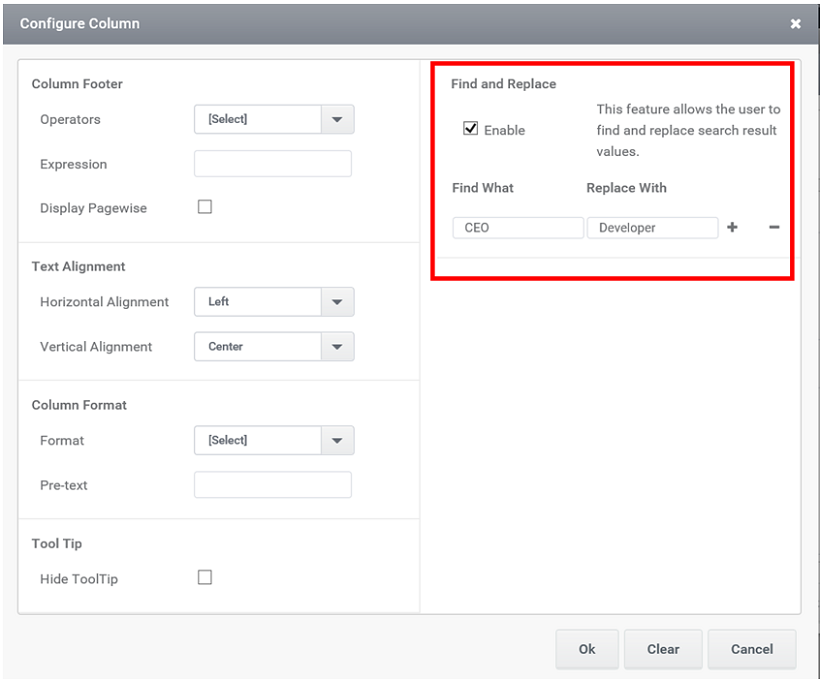
Task: Click the Find What field containing CEO
Action: 518,228
